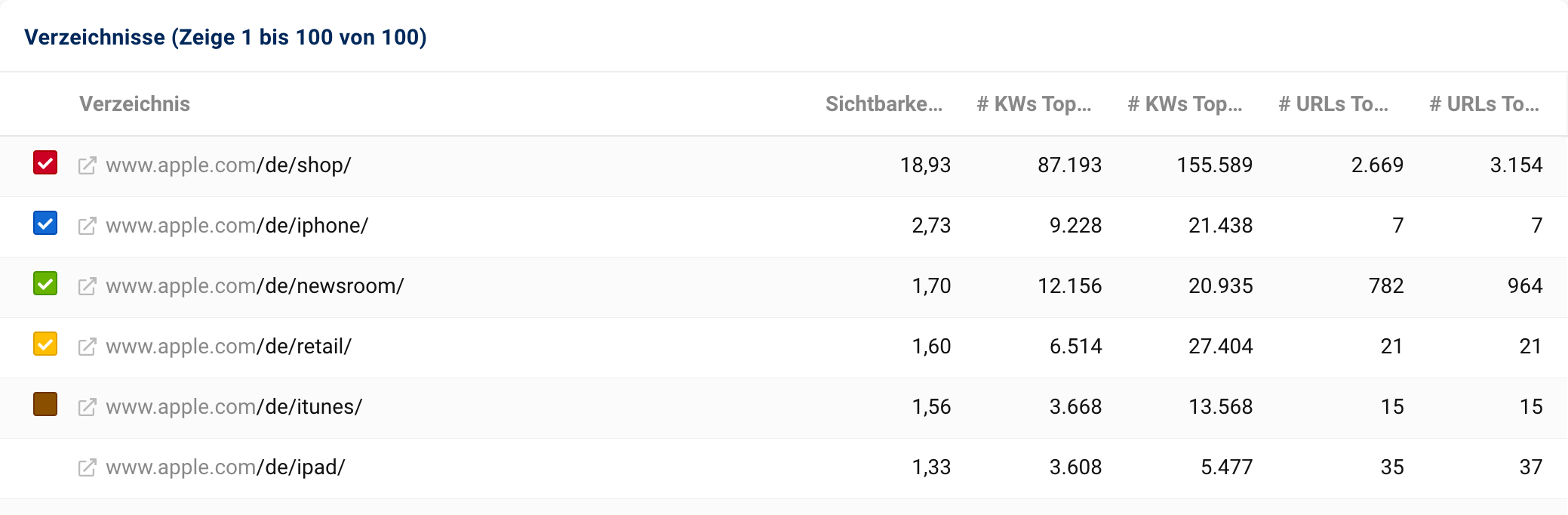Open external link icon for /de/shop/

pos(88,165)
